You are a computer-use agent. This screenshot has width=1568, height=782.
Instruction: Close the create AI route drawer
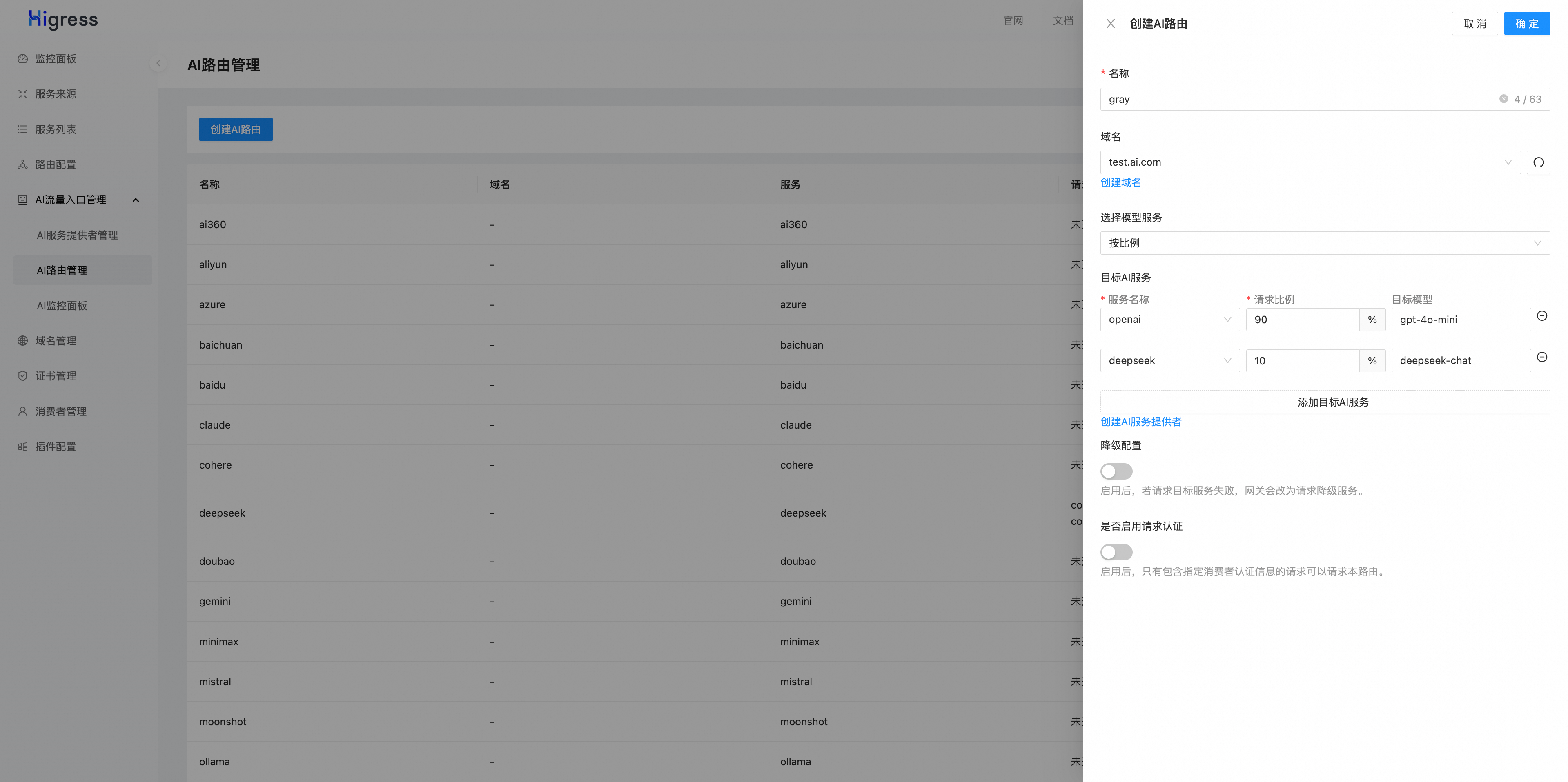click(x=1110, y=24)
